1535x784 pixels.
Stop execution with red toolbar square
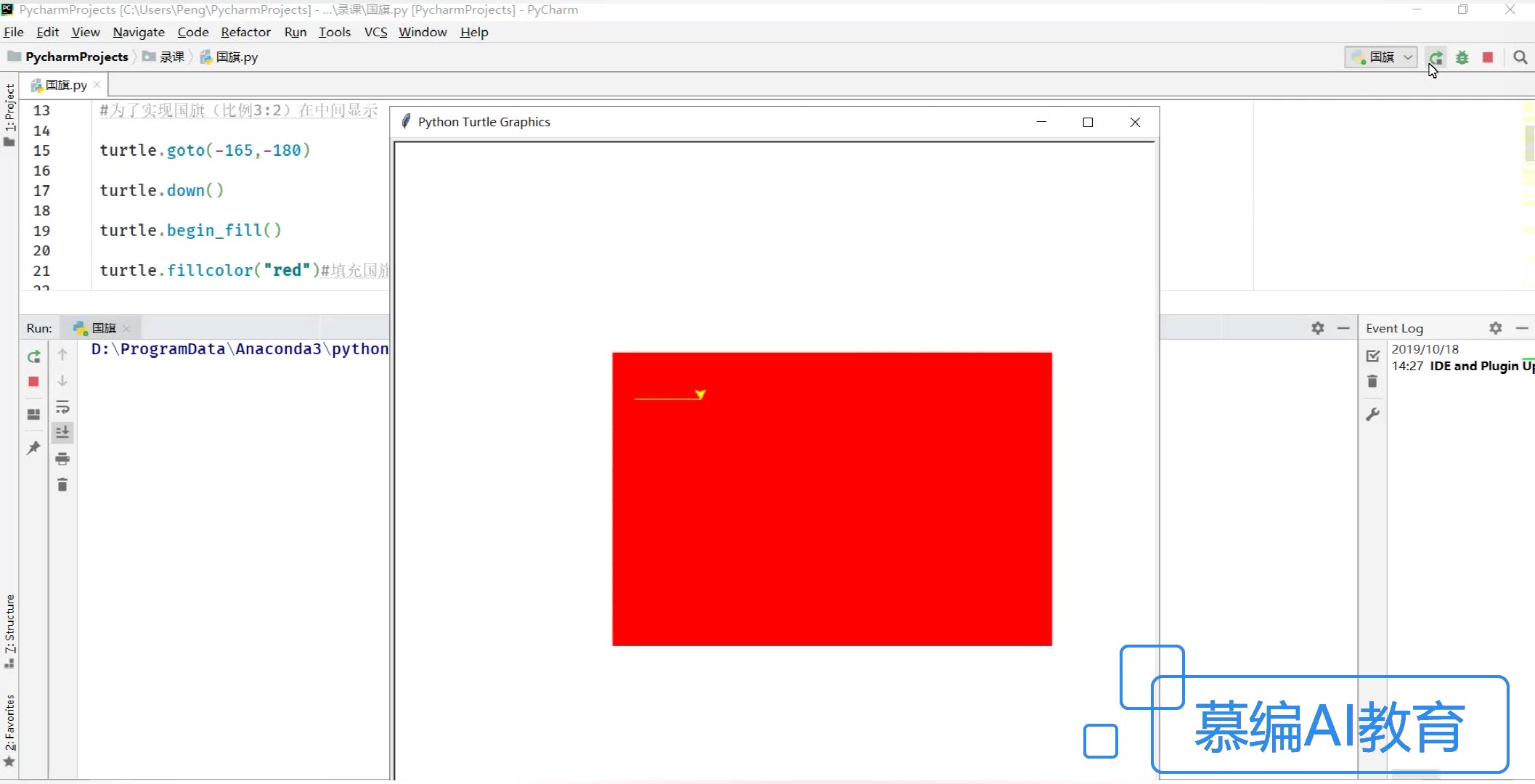(x=1488, y=57)
